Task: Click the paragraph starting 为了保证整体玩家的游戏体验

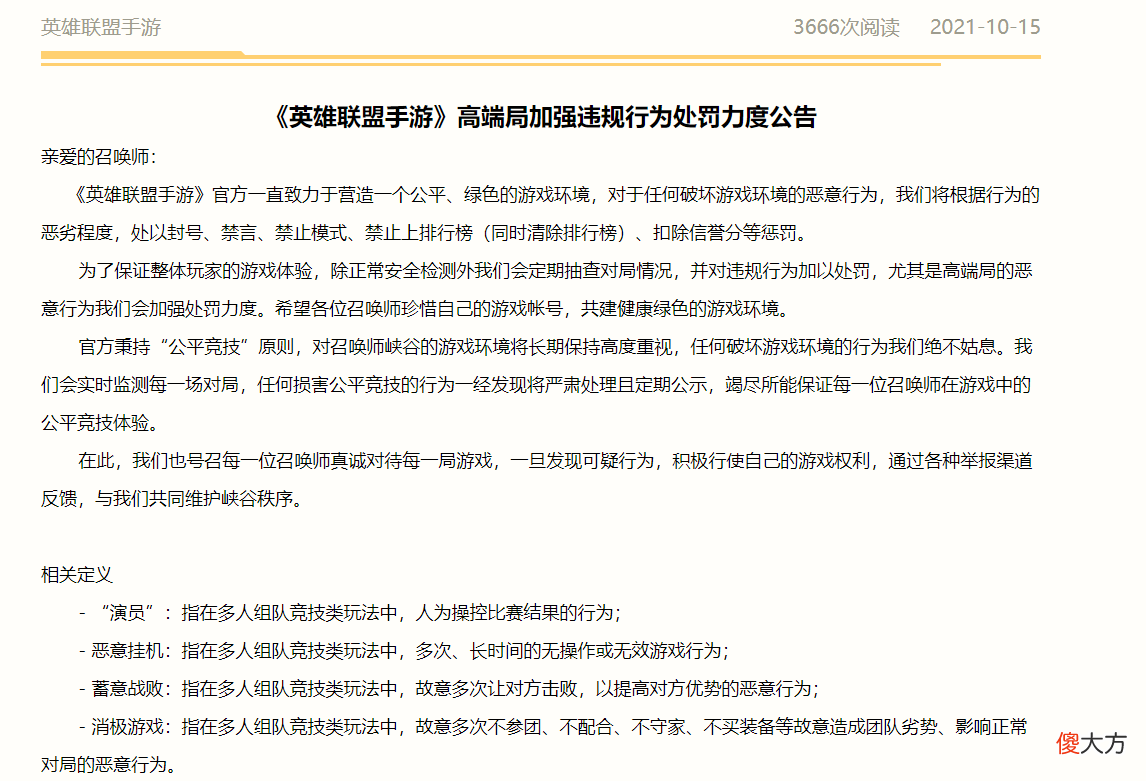Action: [x=536, y=290]
